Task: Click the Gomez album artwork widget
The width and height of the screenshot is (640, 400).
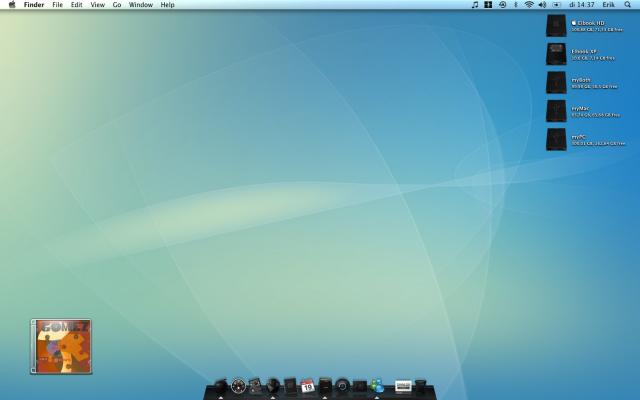Action: coord(61,347)
